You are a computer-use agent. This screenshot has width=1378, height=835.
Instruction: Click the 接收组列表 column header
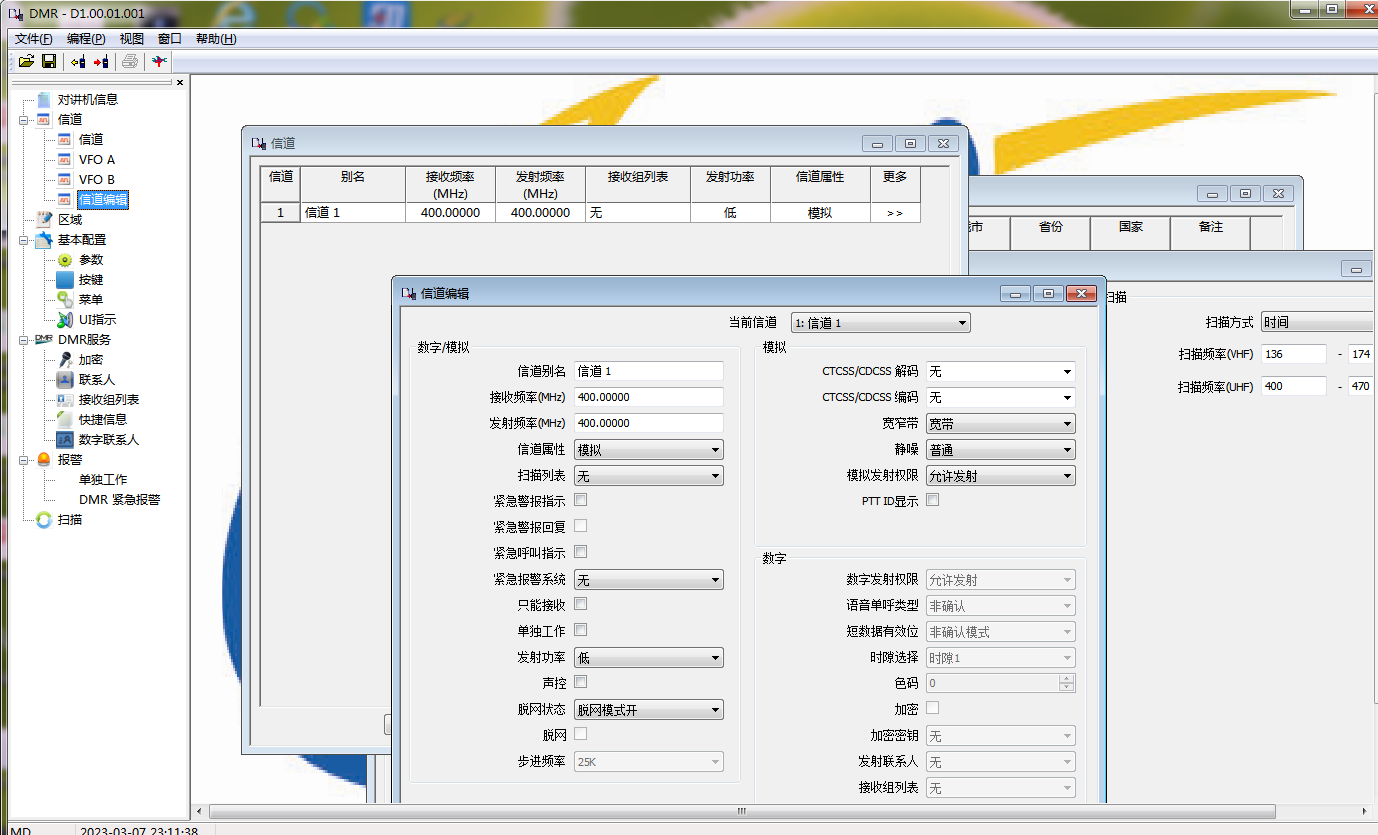point(637,177)
